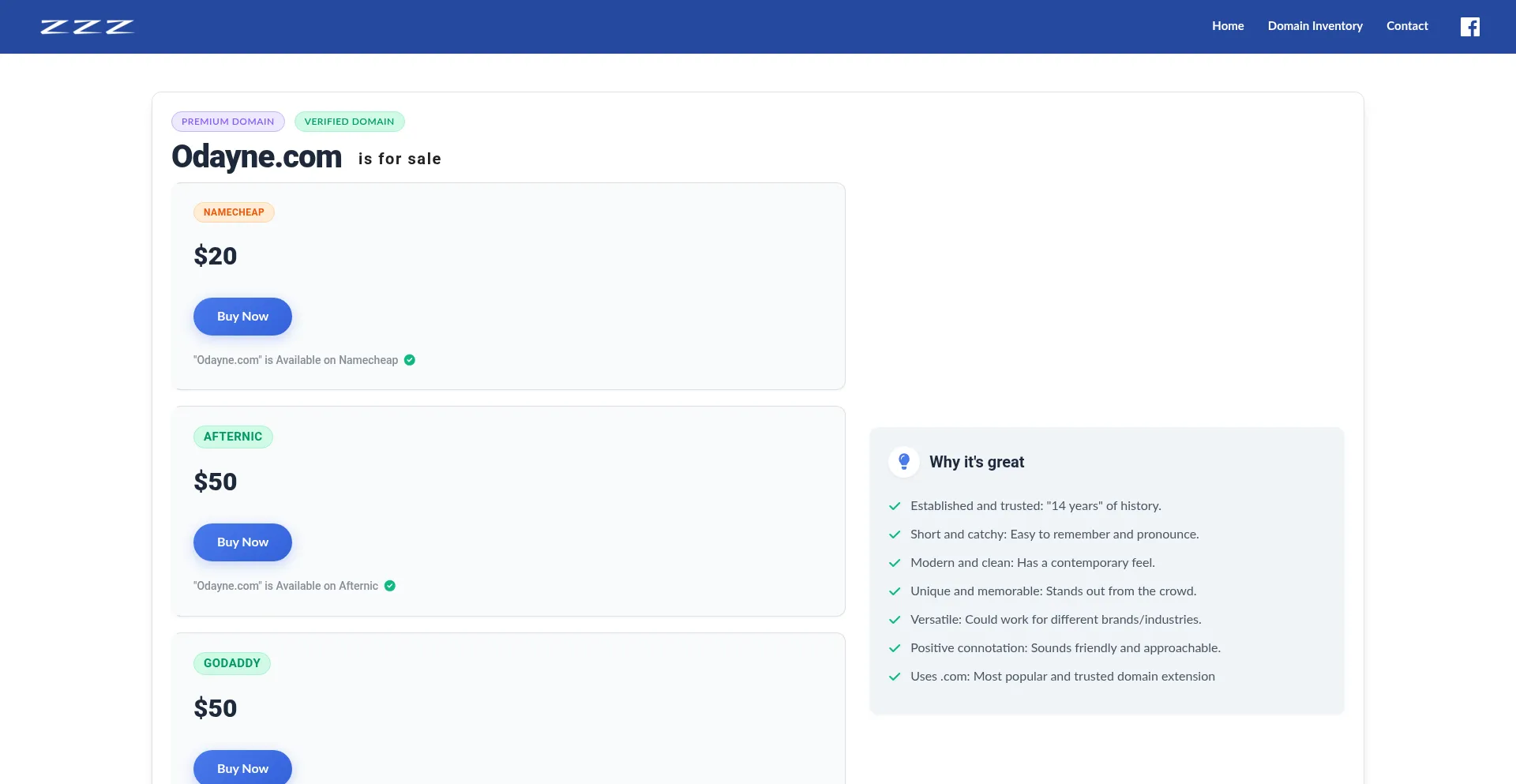Image resolution: width=1516 pixels, height=784 pixels.
Task: Click green verified check next to Namecheap availability
Action: (410, 360)
